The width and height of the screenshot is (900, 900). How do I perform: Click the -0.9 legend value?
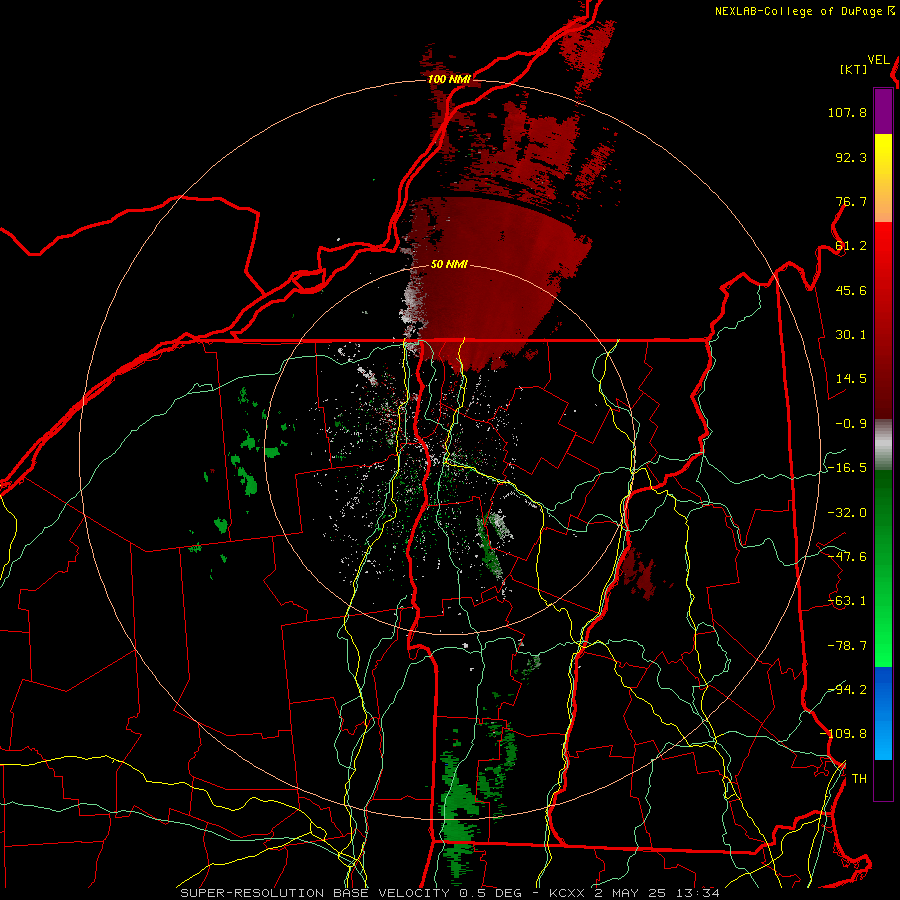pyautogui.click(x=851, y=424)
